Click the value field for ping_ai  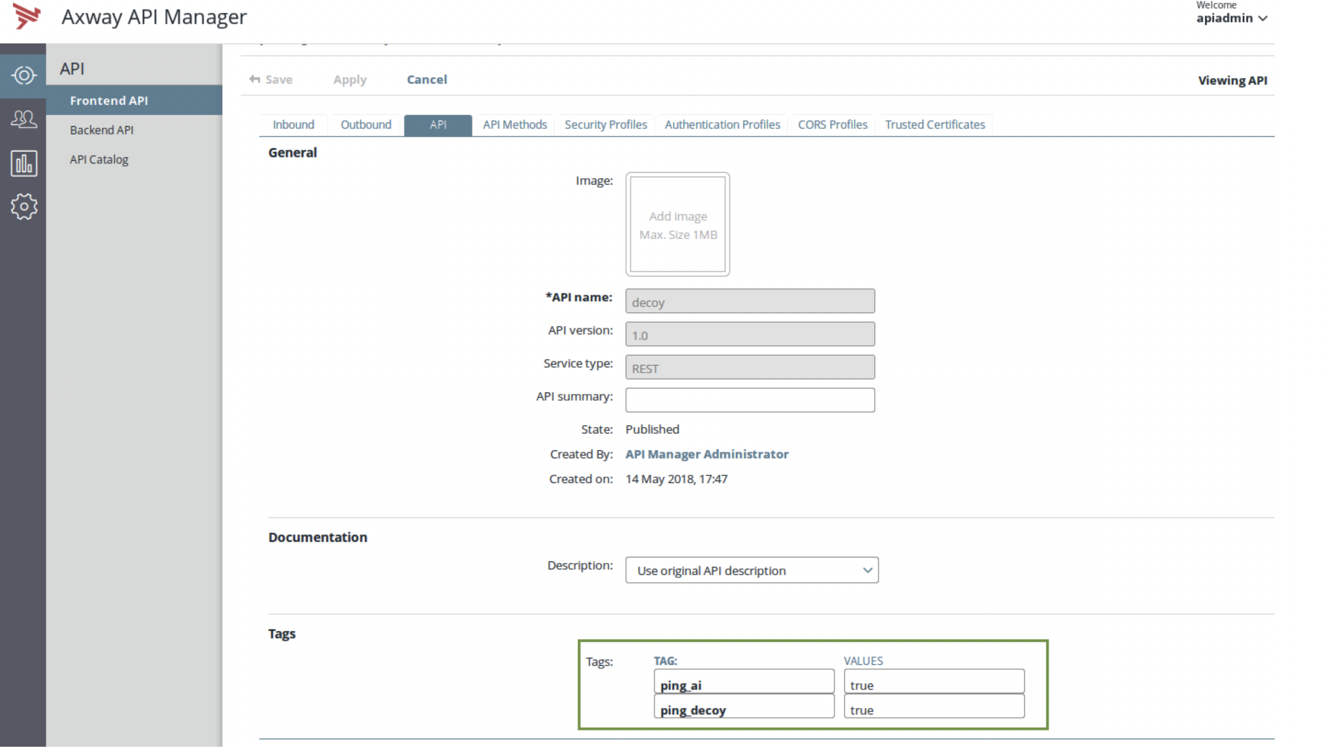pos(934,682)
